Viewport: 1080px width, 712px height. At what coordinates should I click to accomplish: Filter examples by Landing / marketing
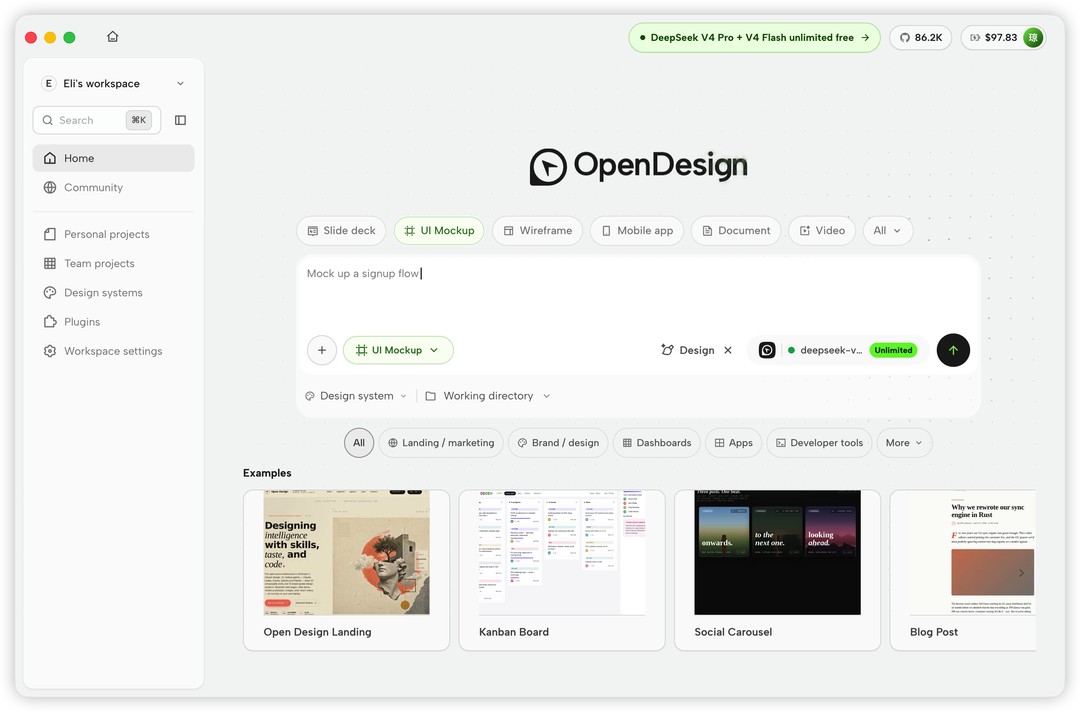[x=442, y=443]
